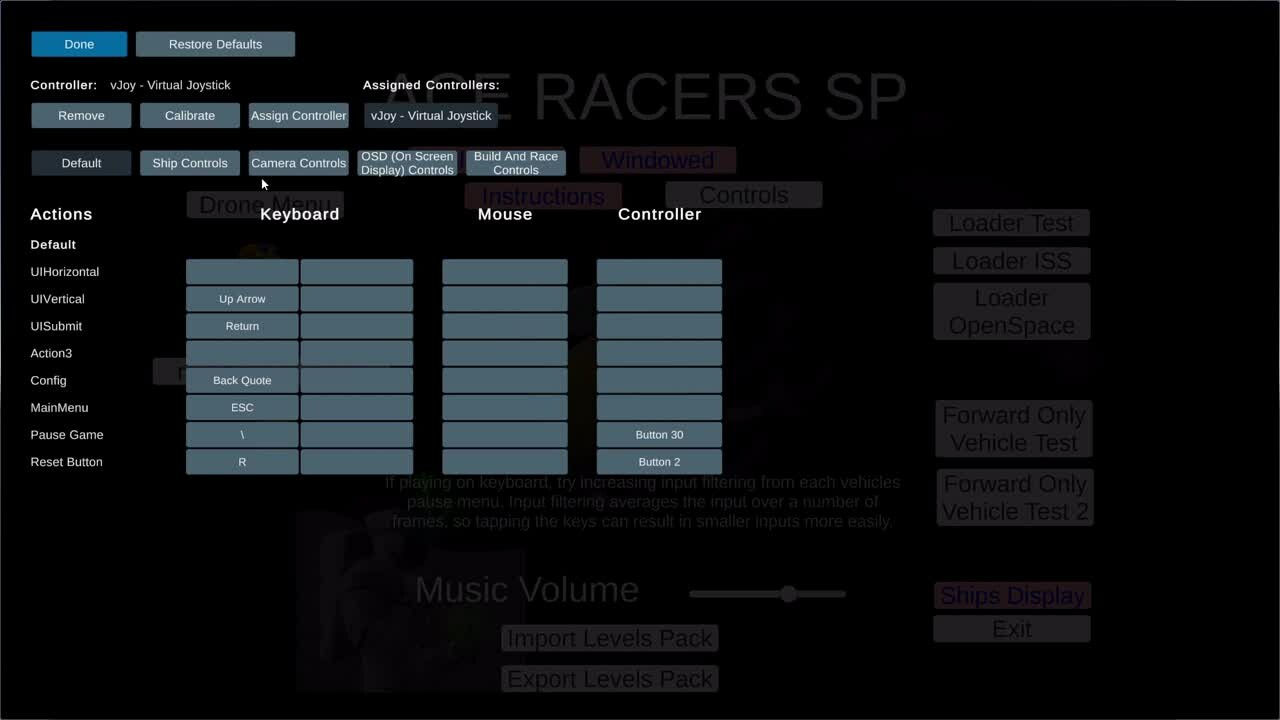Click empty Mouse binding for UIHorizontal
The width and height of the screenshot is (1280, 720).
tap(505, 272)
